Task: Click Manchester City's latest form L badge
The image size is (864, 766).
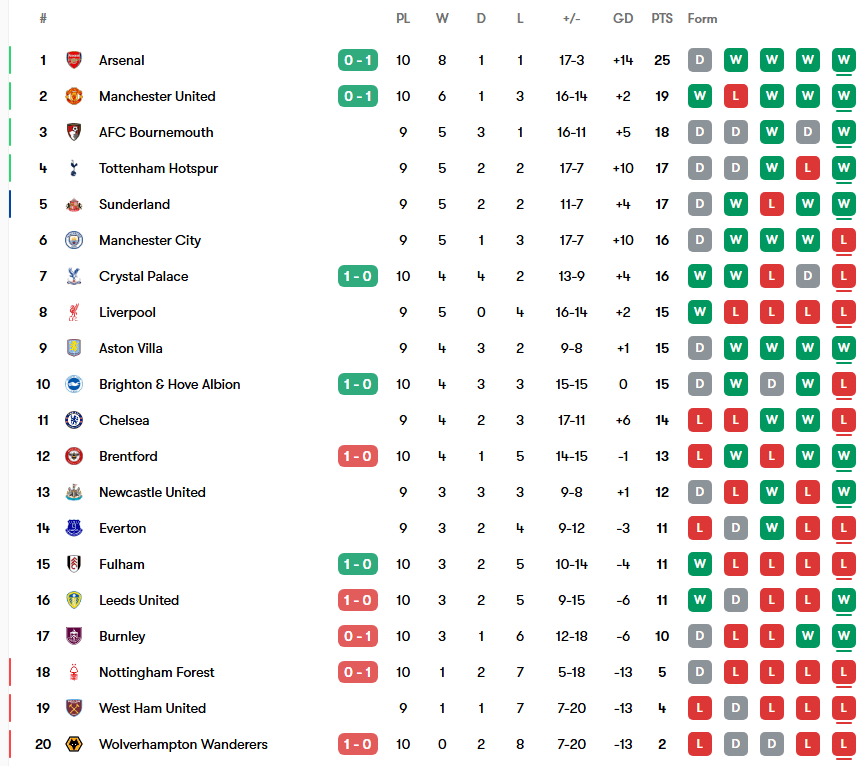Action: 843,240
